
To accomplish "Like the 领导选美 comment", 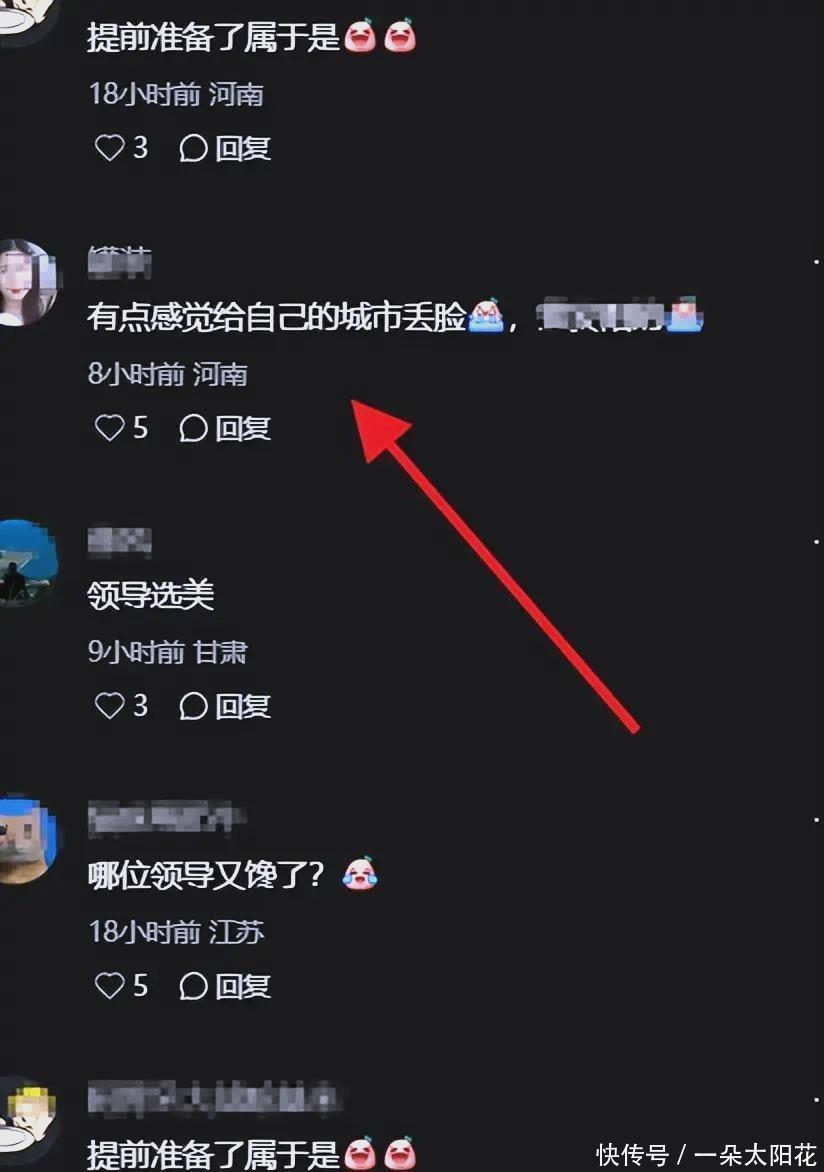I will [109, 706].
